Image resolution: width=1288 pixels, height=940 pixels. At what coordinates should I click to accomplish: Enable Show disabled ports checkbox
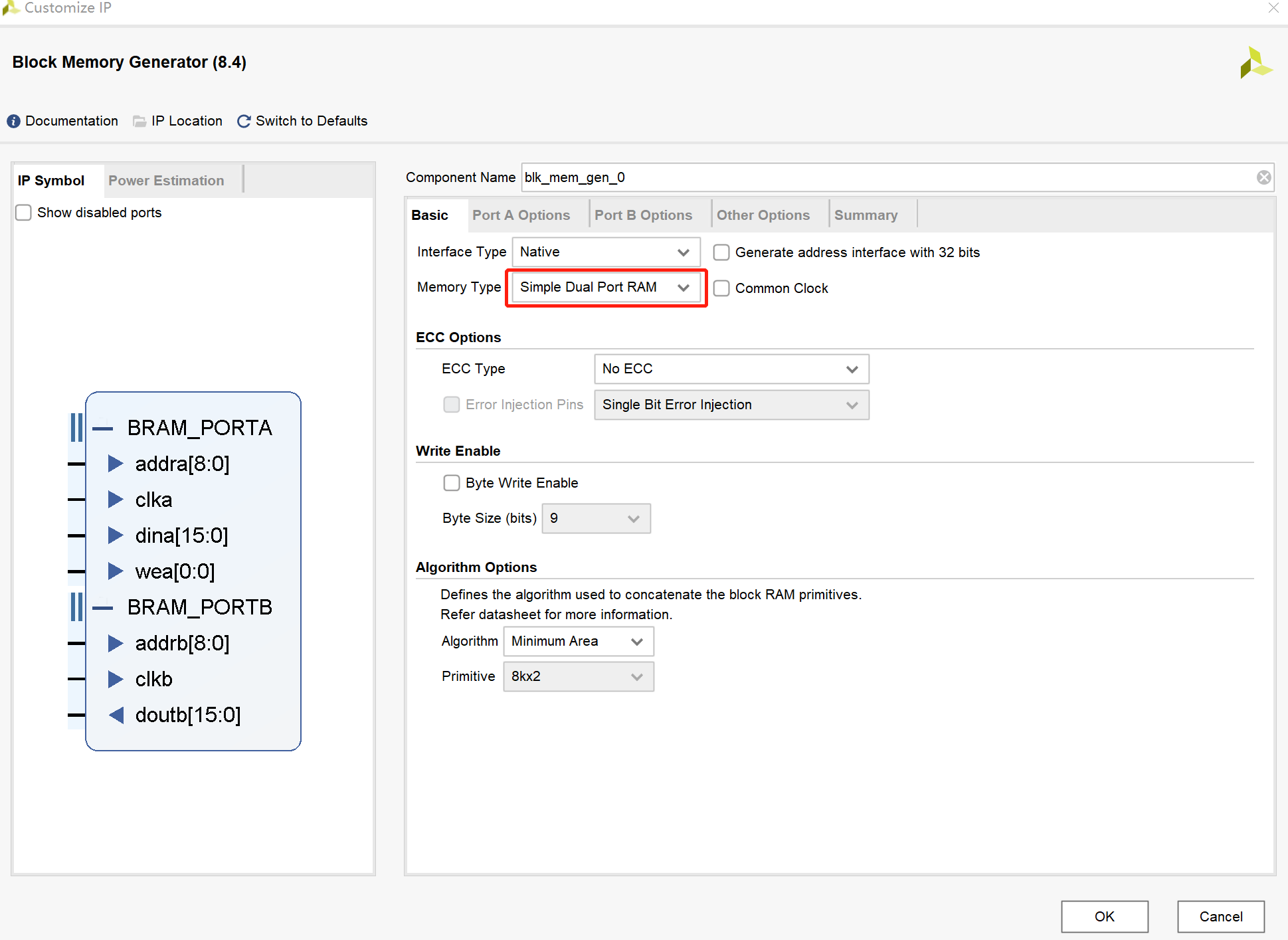click(x=24, y=213)
